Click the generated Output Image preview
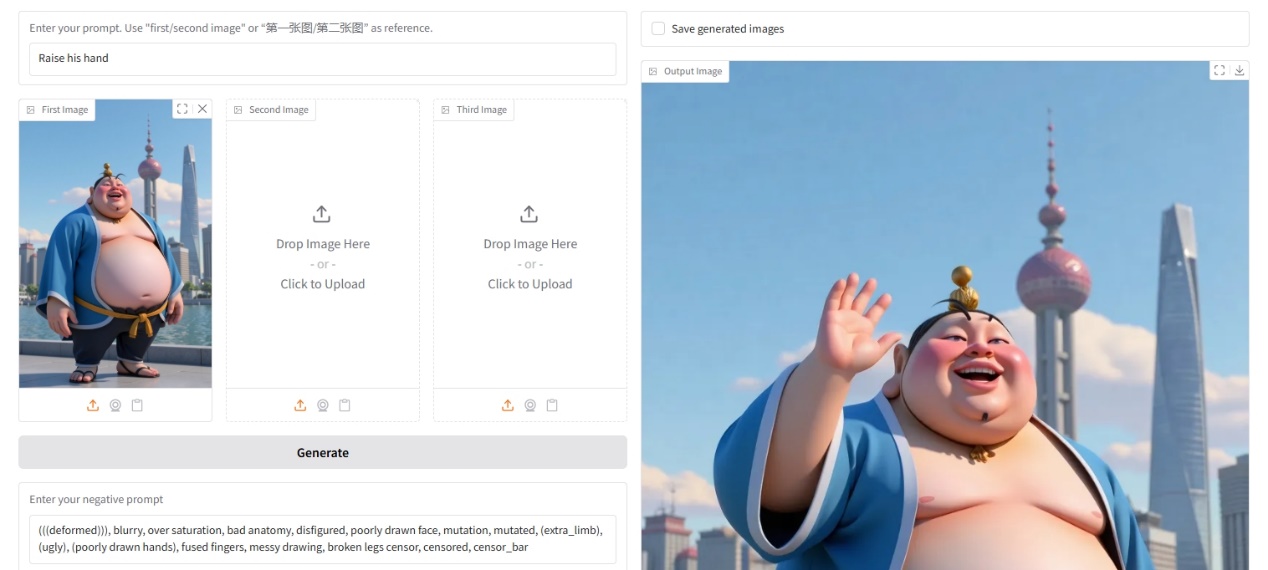 [x=945, y=316]
